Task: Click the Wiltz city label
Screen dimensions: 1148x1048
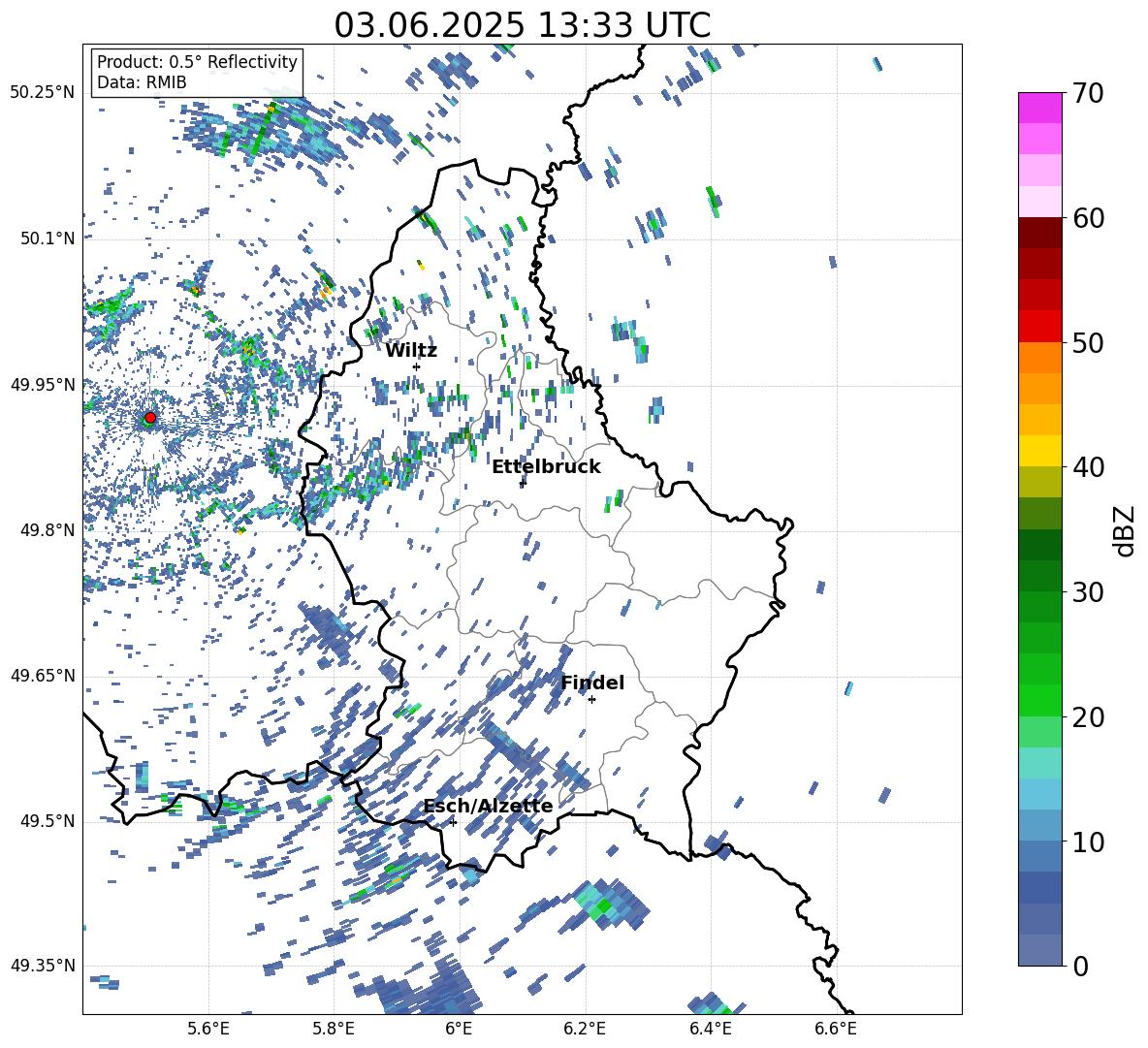Action: (411, 351)
